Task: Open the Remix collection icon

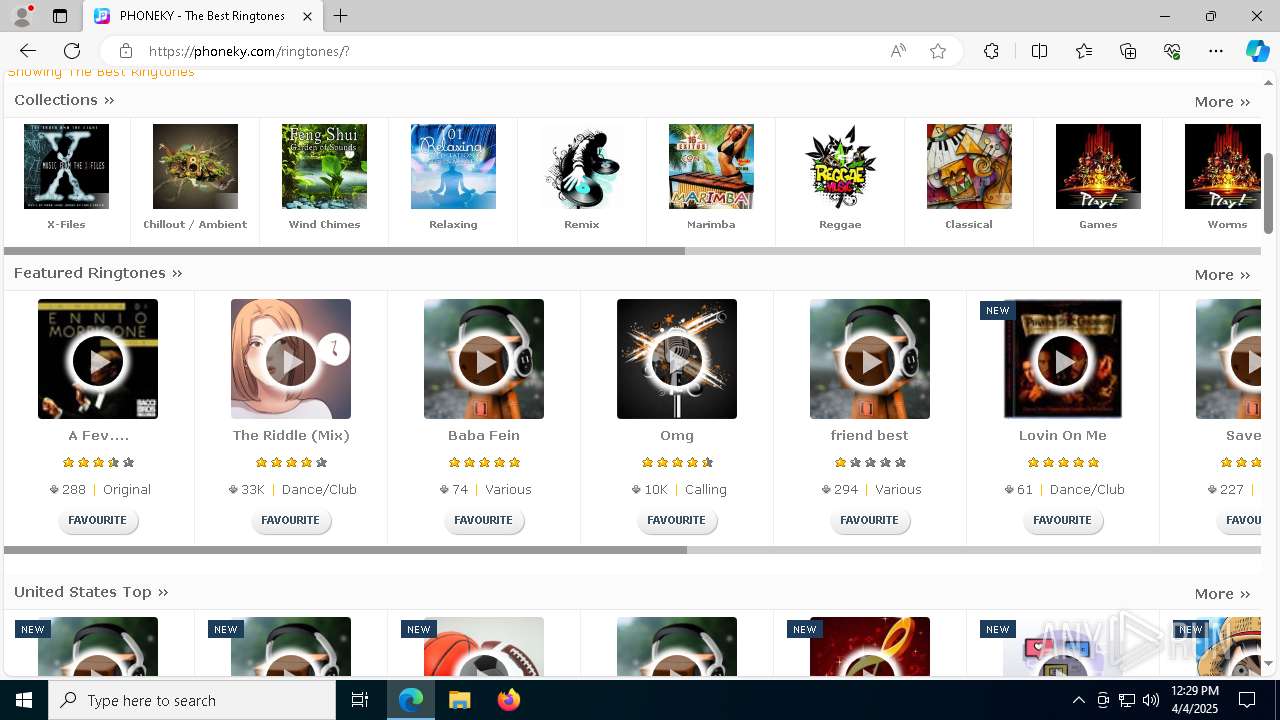Action: click(582, 166)
